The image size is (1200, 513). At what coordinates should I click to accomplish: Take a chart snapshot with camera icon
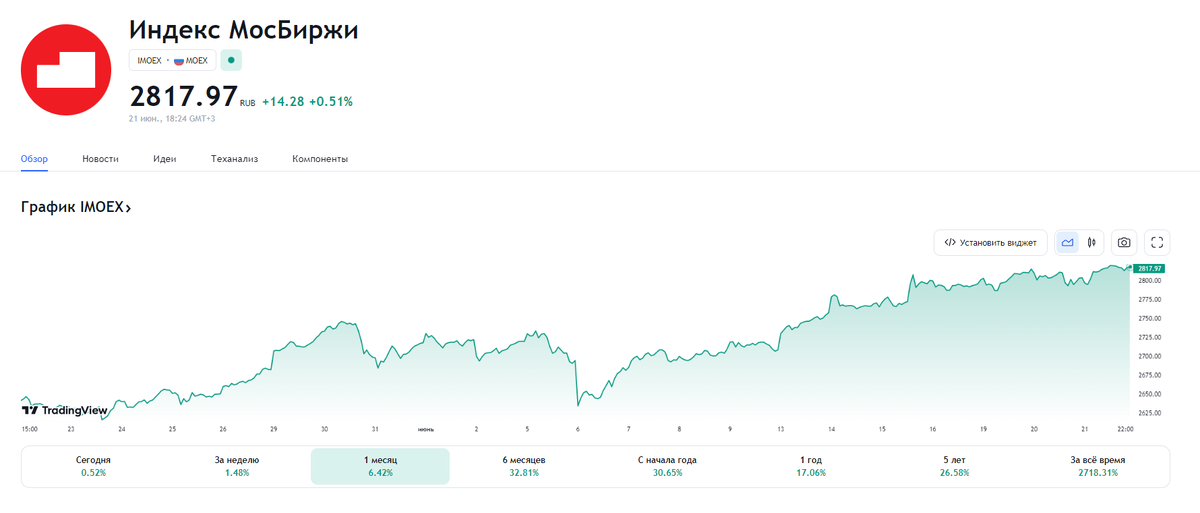coord(1125,242)
